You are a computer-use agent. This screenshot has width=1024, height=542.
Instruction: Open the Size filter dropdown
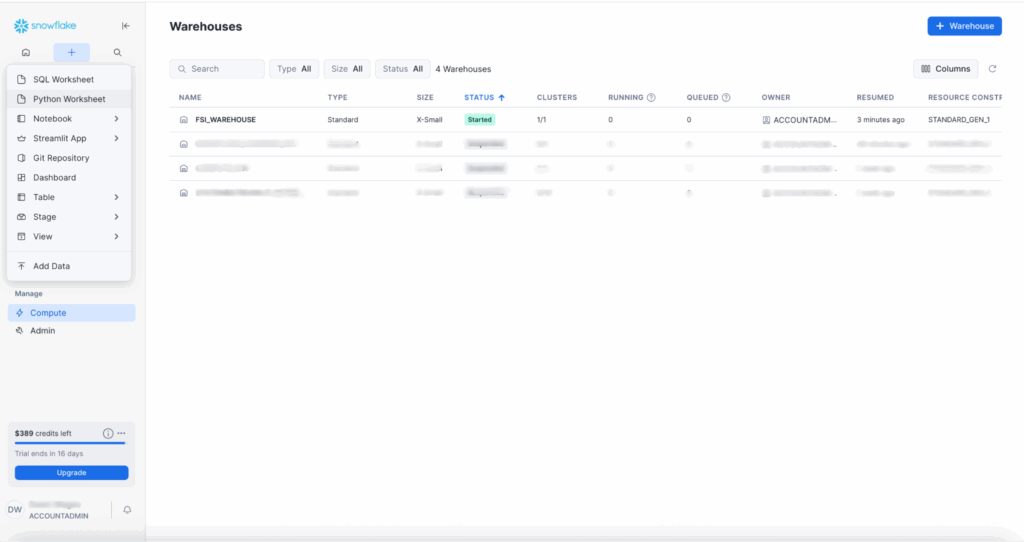click(347, 69)
